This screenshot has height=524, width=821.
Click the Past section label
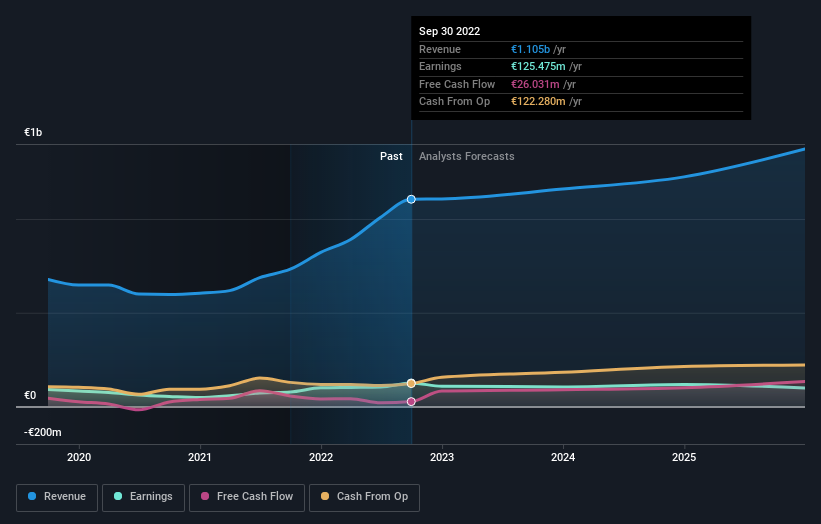tap(391, 156)
